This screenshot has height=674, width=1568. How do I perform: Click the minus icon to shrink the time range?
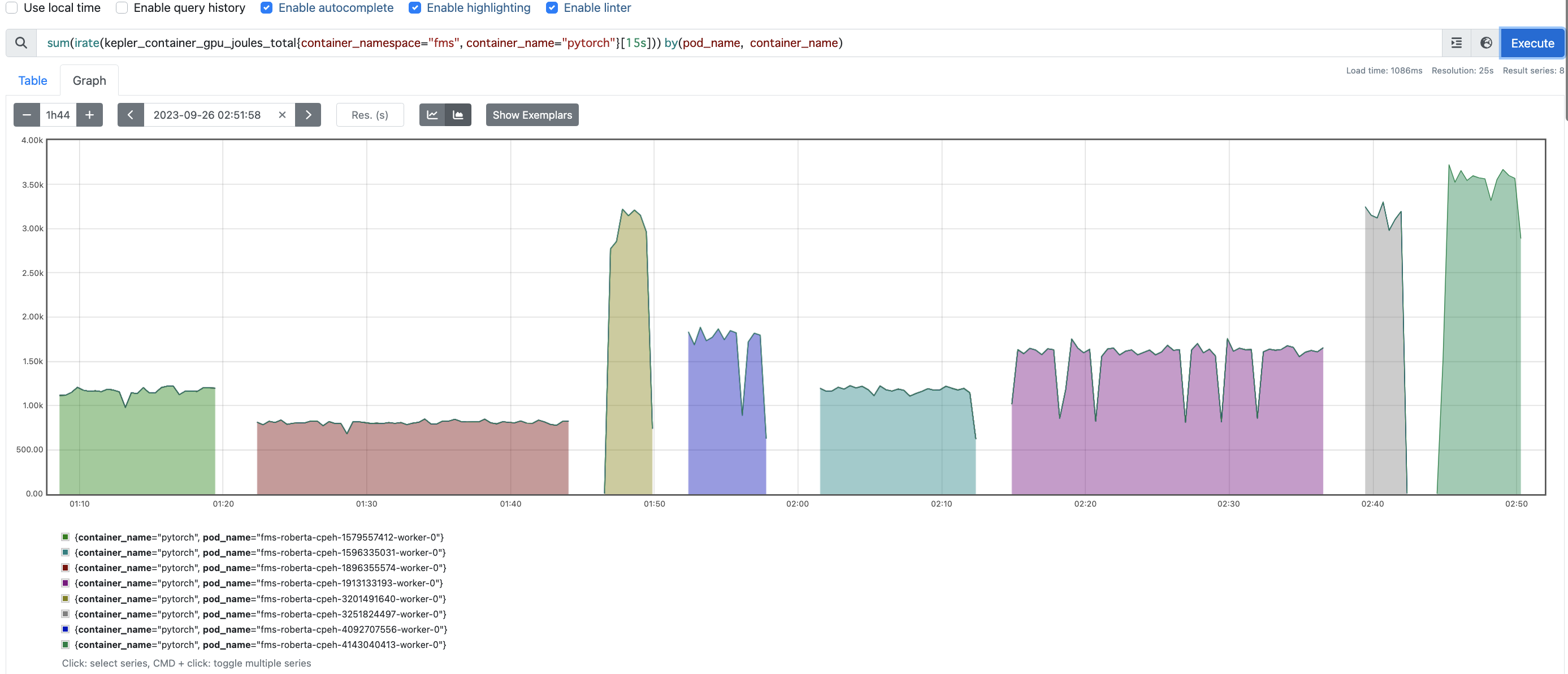pos(26,114)
